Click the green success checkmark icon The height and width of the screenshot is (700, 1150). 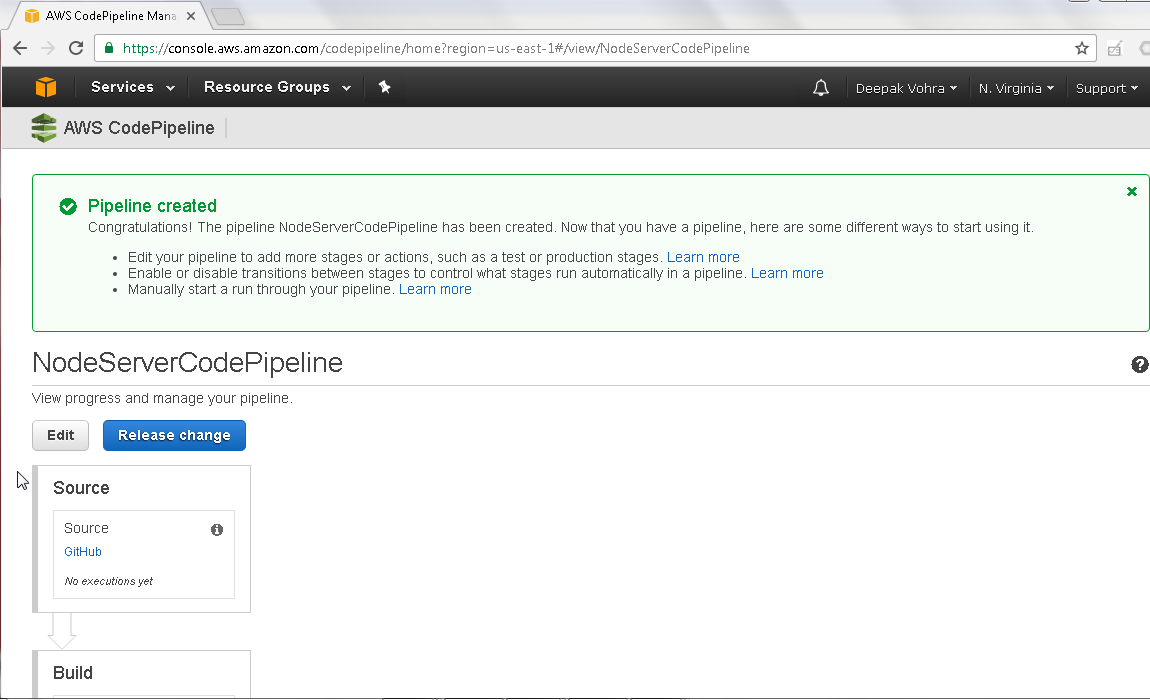tap(68, 207)
